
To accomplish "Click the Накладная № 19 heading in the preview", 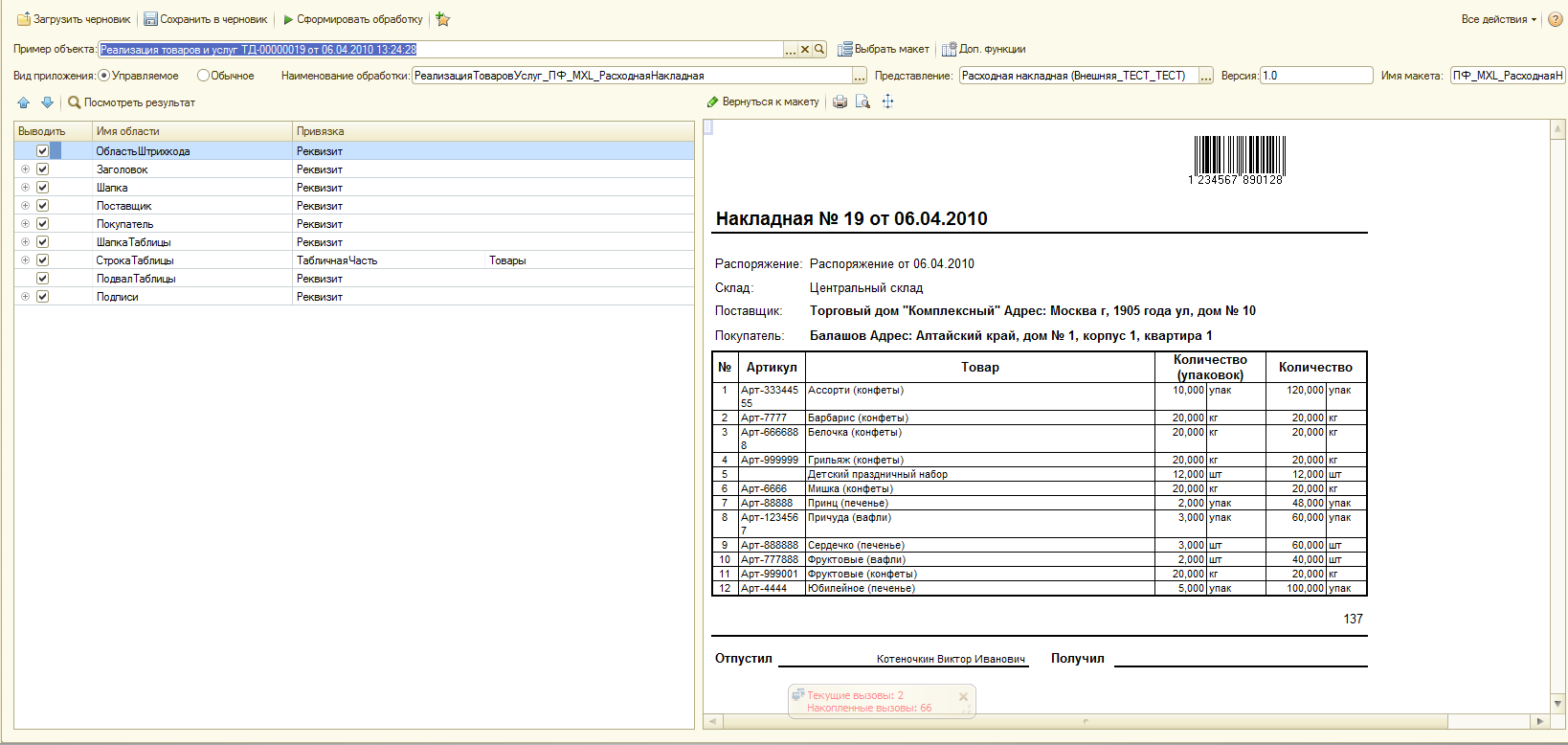I will tap(851, 218).
